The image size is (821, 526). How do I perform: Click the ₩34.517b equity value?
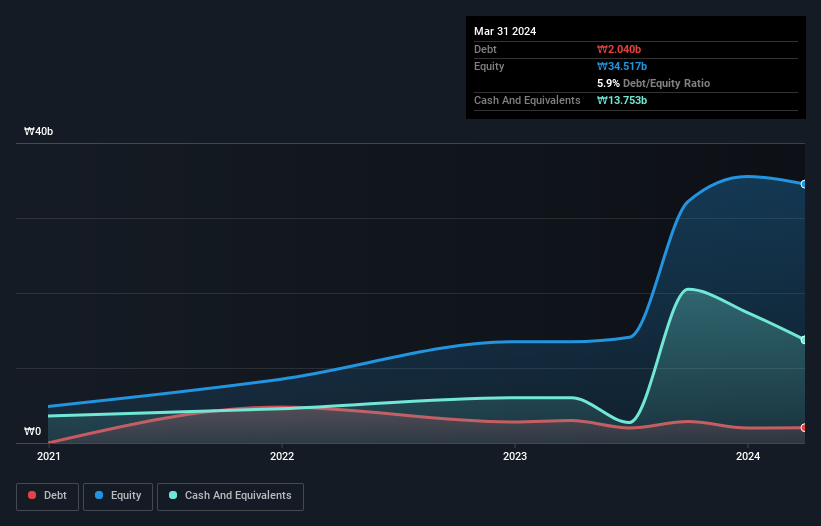[622, 66]
